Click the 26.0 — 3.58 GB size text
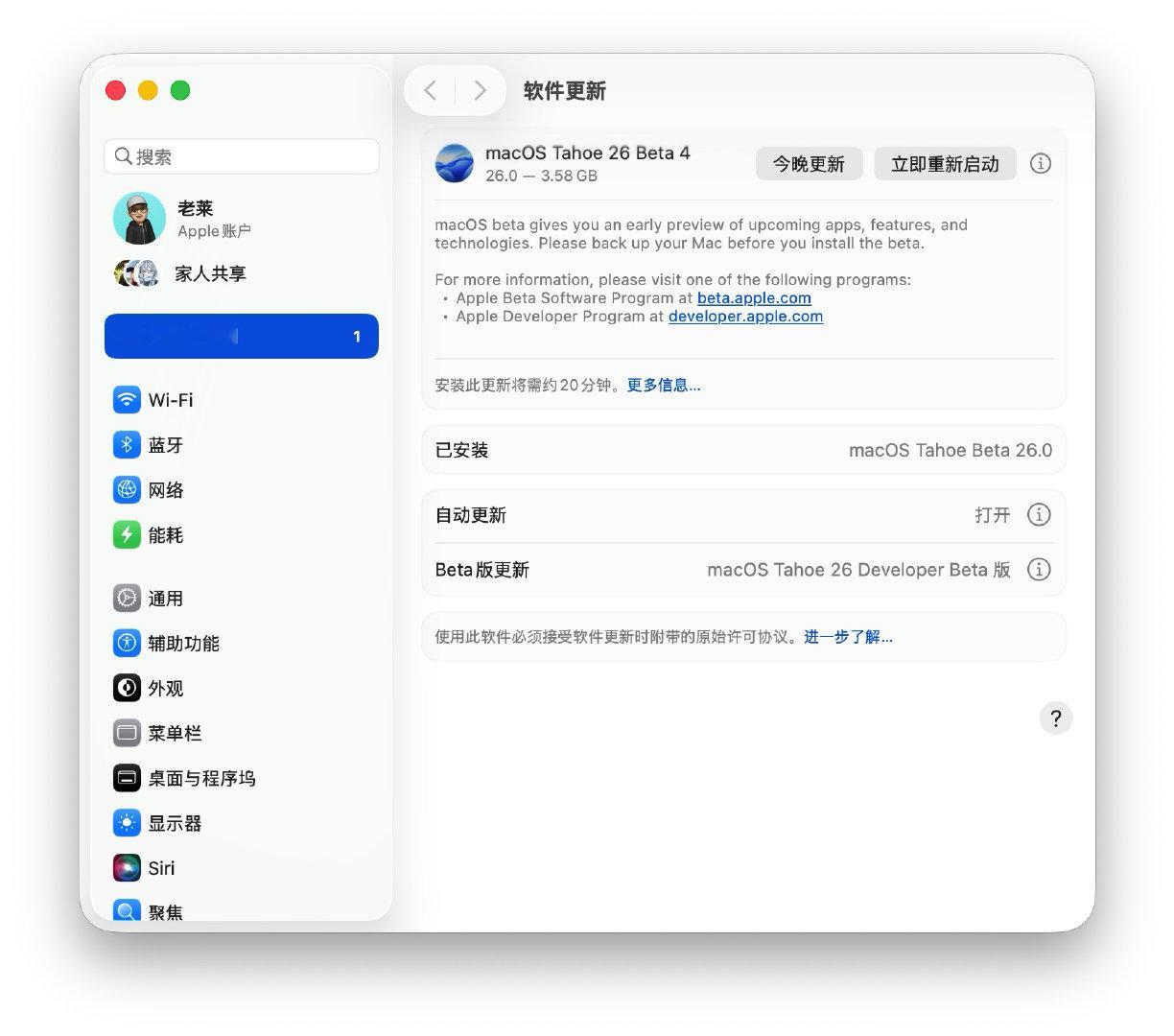The image size is (1174, 1036). [x=541, y=176]
